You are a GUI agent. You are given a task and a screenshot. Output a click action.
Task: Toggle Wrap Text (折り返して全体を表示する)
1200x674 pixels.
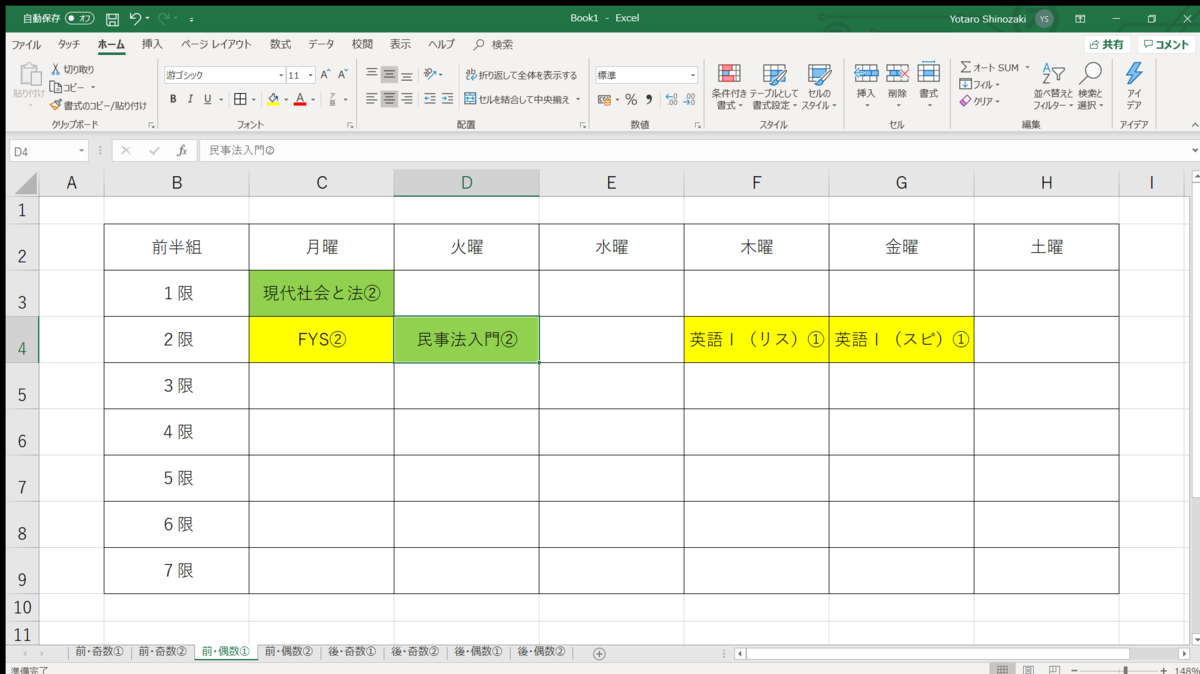(x=521, y=75)
